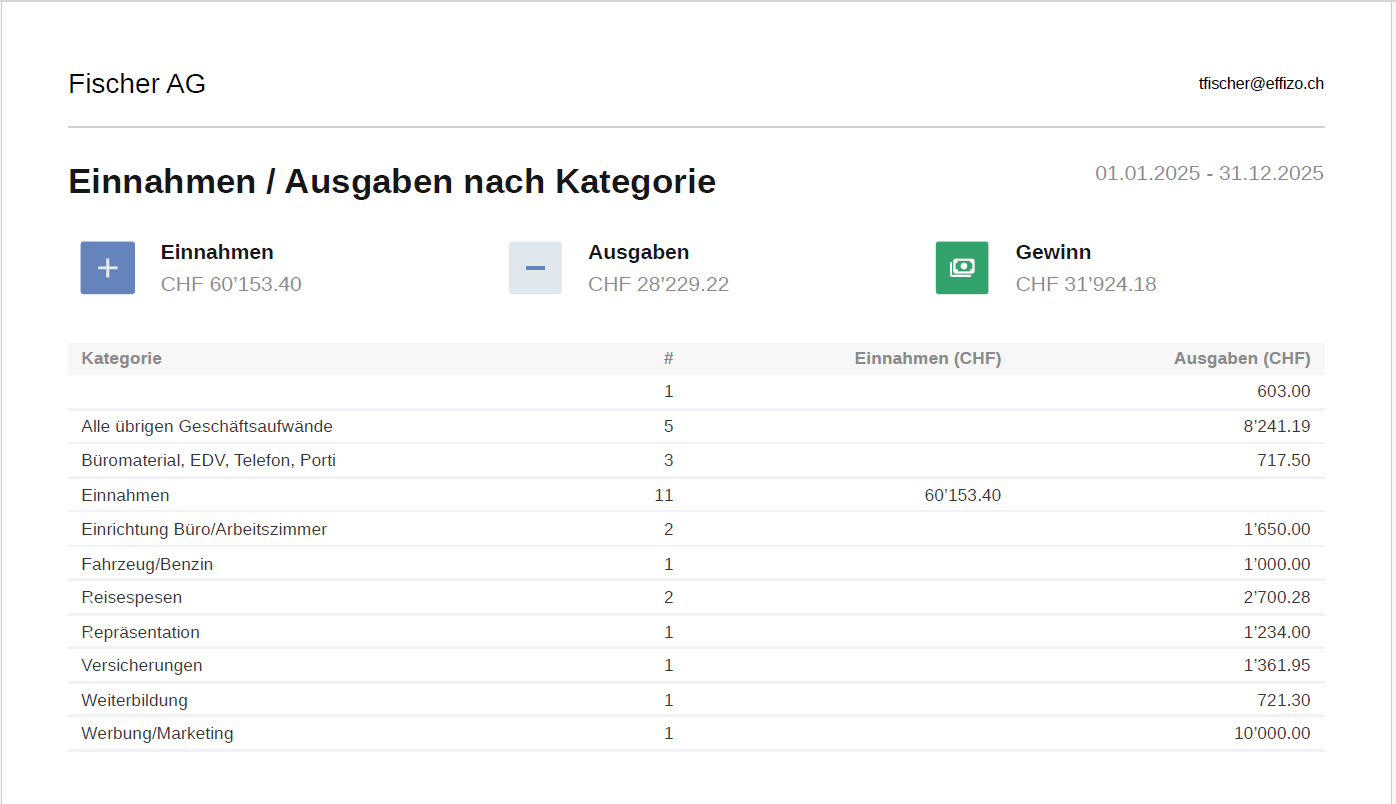Click the Weiterbildung category row

click(x=134, y=700)
